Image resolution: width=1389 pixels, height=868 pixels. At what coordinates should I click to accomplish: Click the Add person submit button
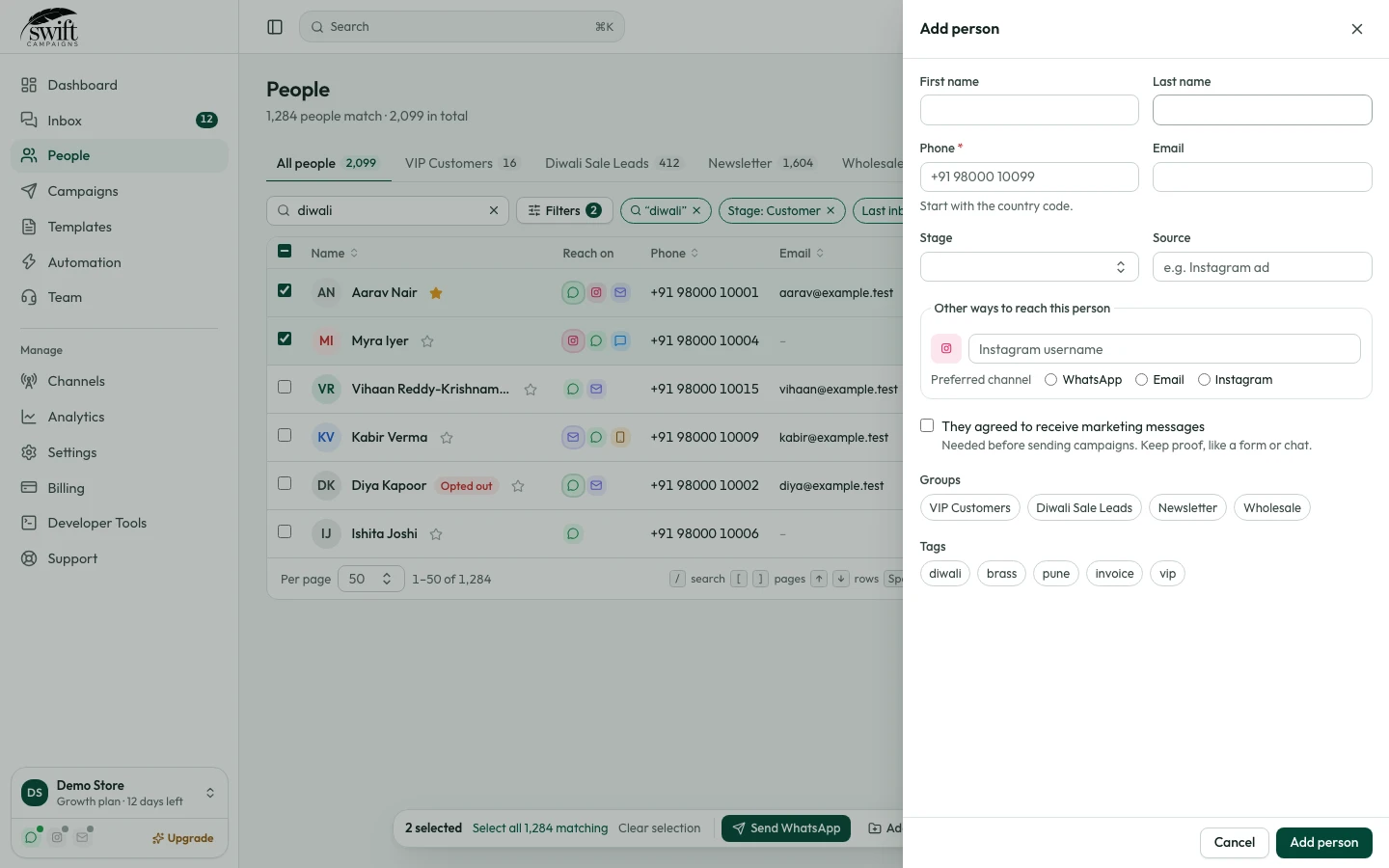point(1324,843)
